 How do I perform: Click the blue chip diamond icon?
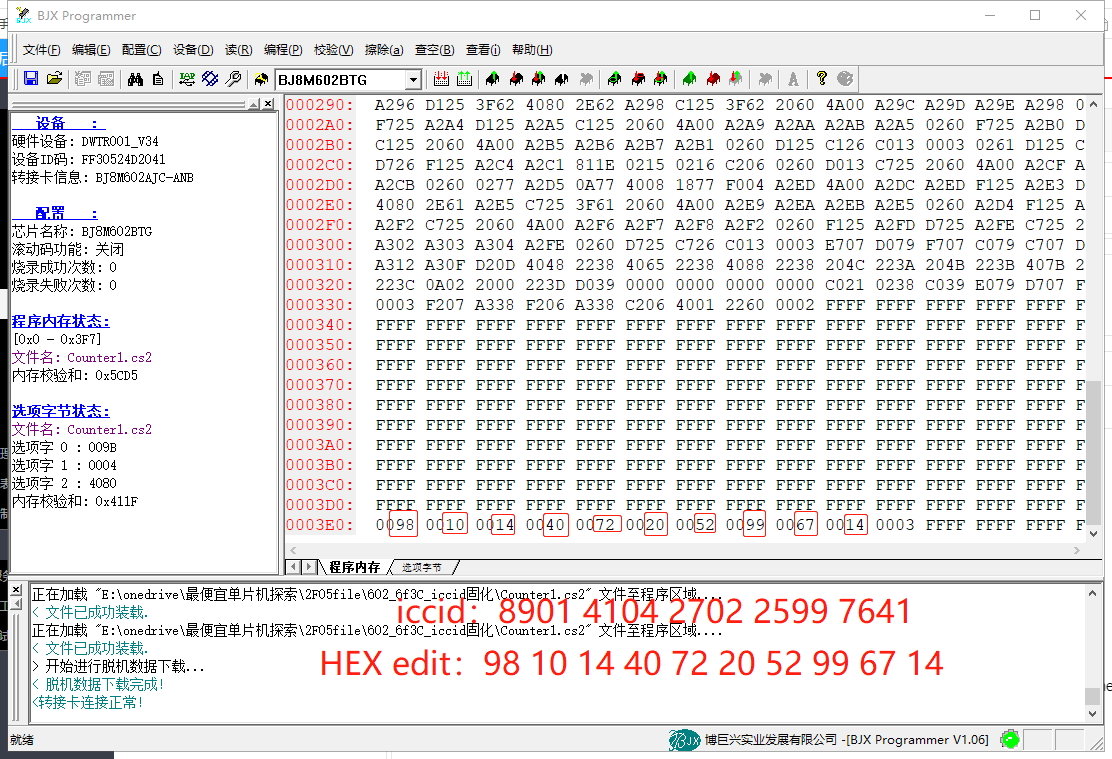pos(210,79)
